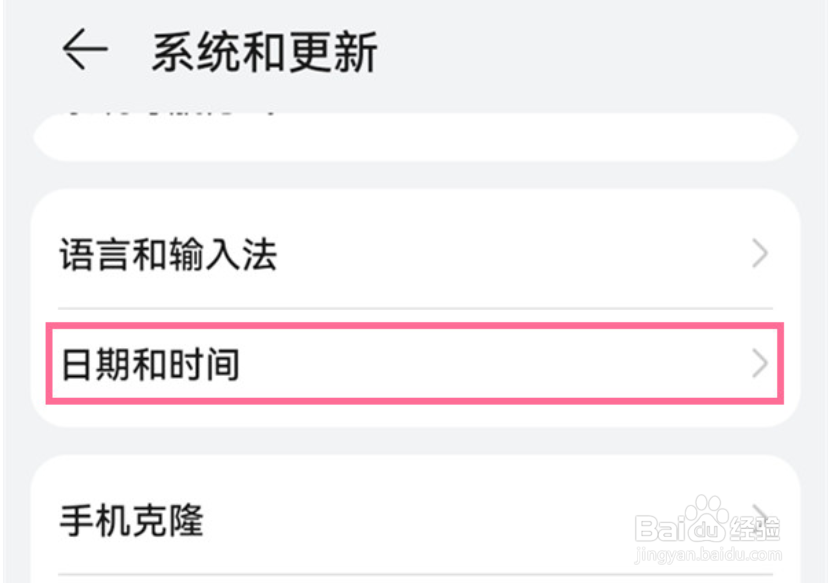
Task: Click the Baidu paw logo watermark
Action: [706, 519]
